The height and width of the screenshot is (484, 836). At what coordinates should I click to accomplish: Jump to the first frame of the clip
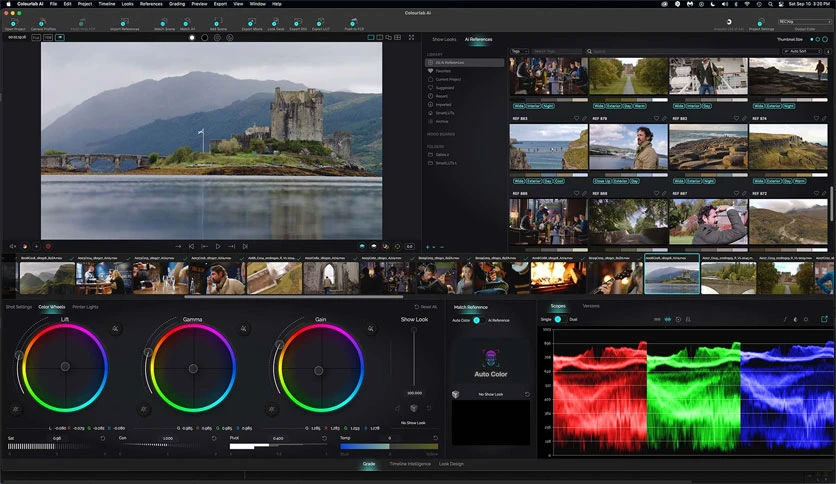pos(191,246)
